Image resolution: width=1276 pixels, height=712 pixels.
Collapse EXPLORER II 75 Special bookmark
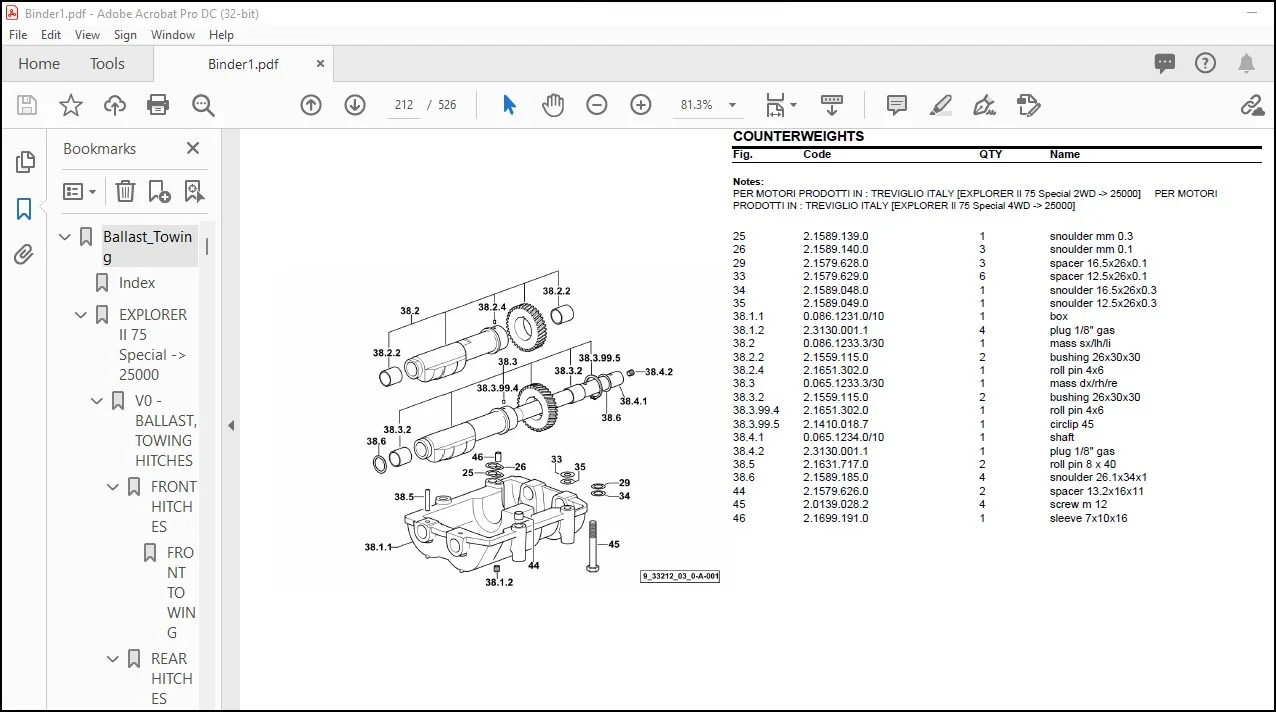click(x=81, y=315)
